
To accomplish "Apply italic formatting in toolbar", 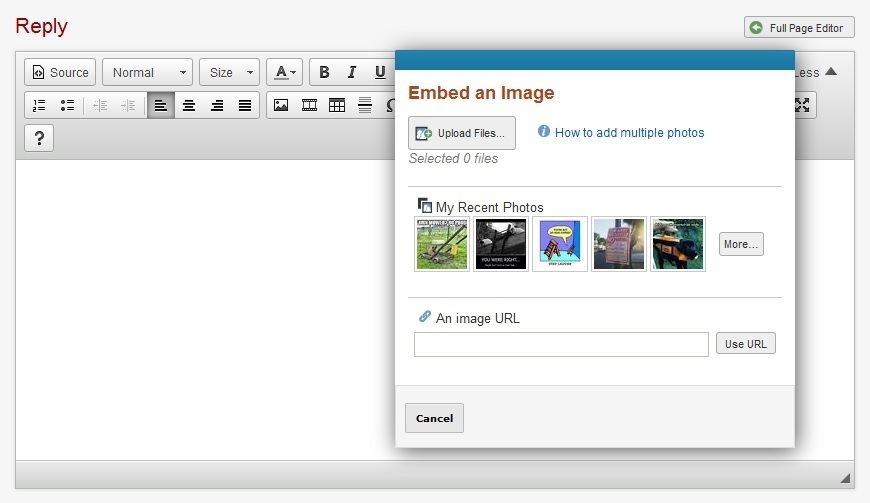I will (352, 72).
